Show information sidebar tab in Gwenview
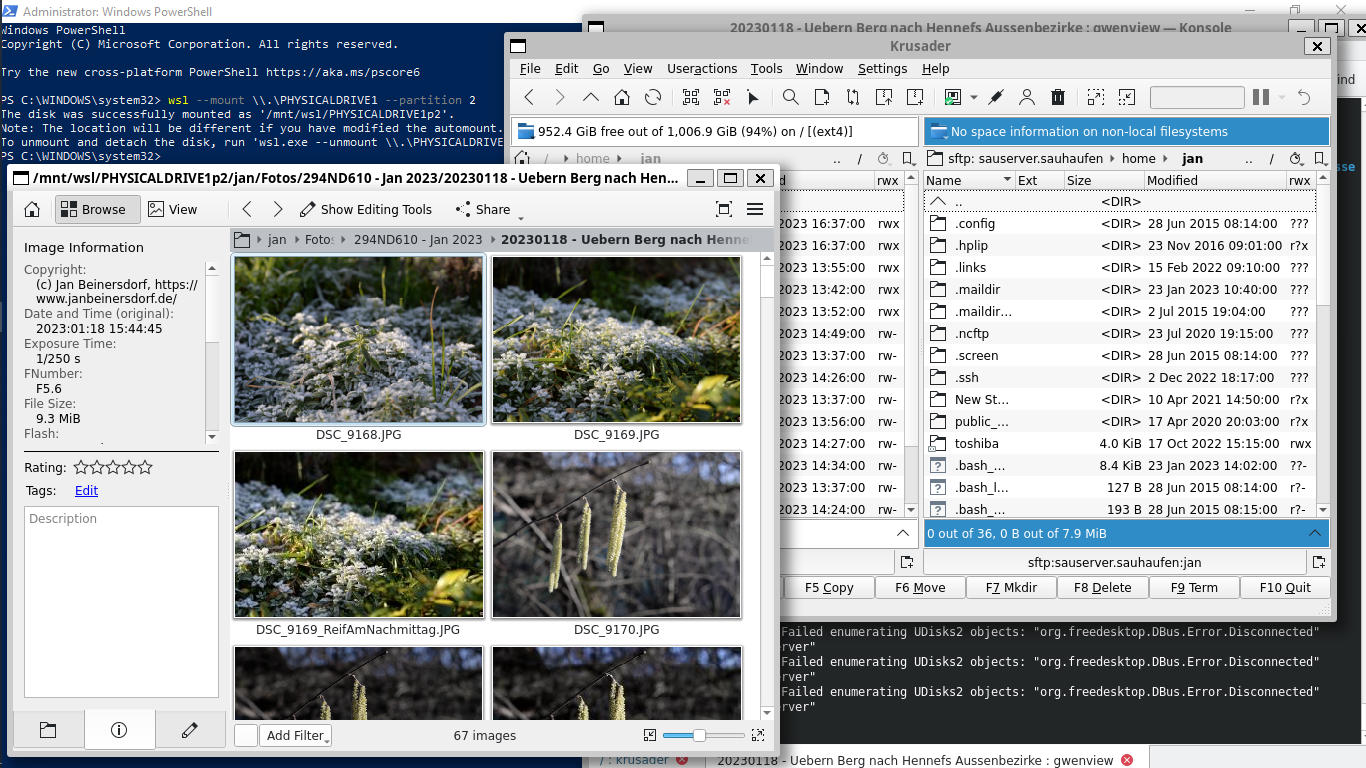This screenshot has height=768, width=1366. click(119, 730)
